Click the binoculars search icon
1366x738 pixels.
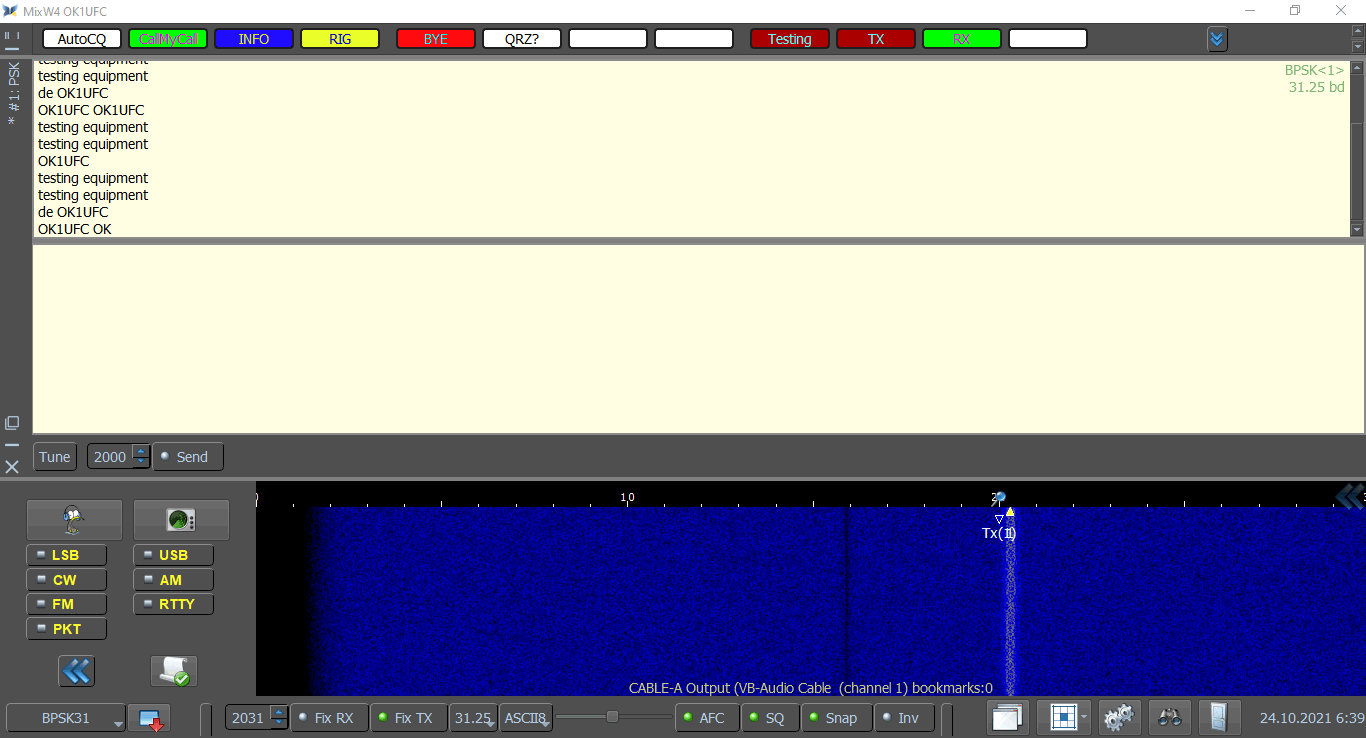click(x=1169, y=717)
